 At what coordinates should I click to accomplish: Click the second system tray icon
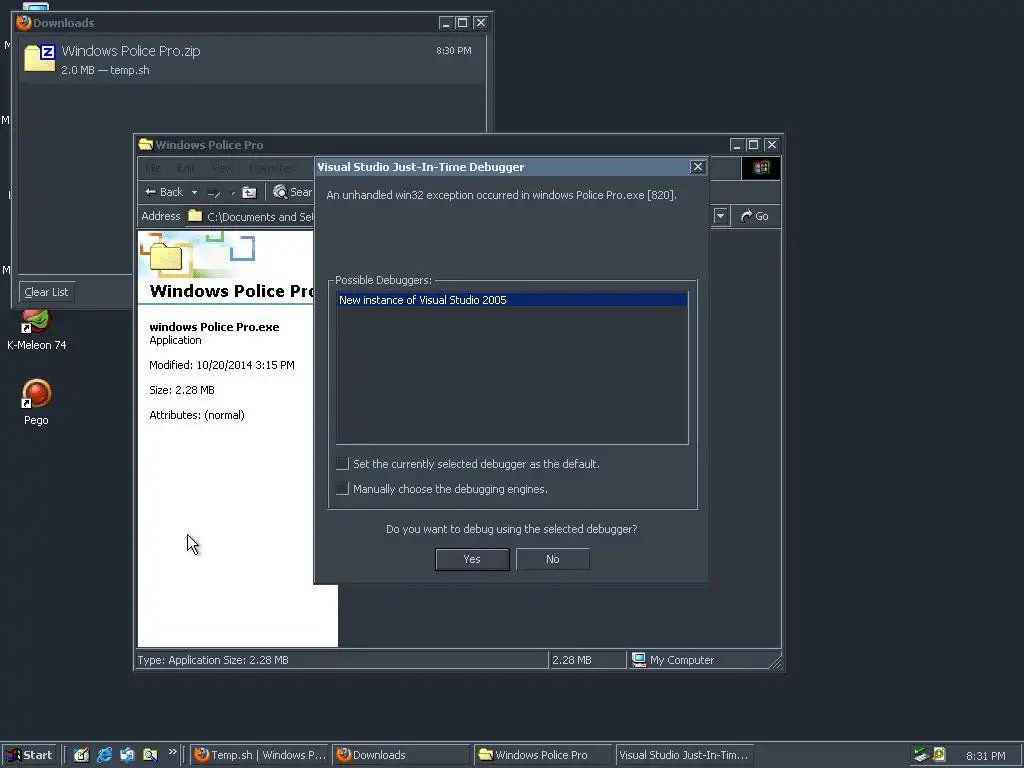(938, 755)
